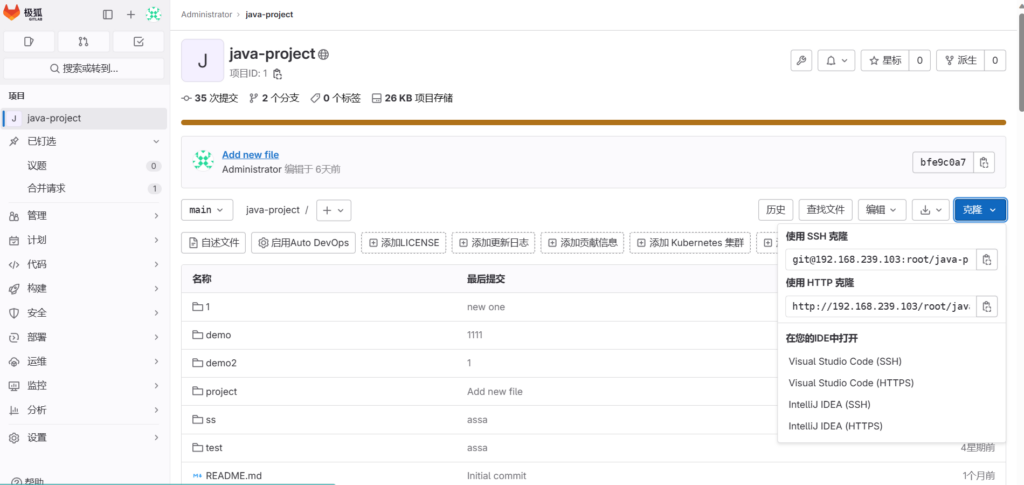Viewport: 1024px width, 485px height.
Task: Open the main branch selector dropdown
Action: pyautogui.click(x=207, y=210)
